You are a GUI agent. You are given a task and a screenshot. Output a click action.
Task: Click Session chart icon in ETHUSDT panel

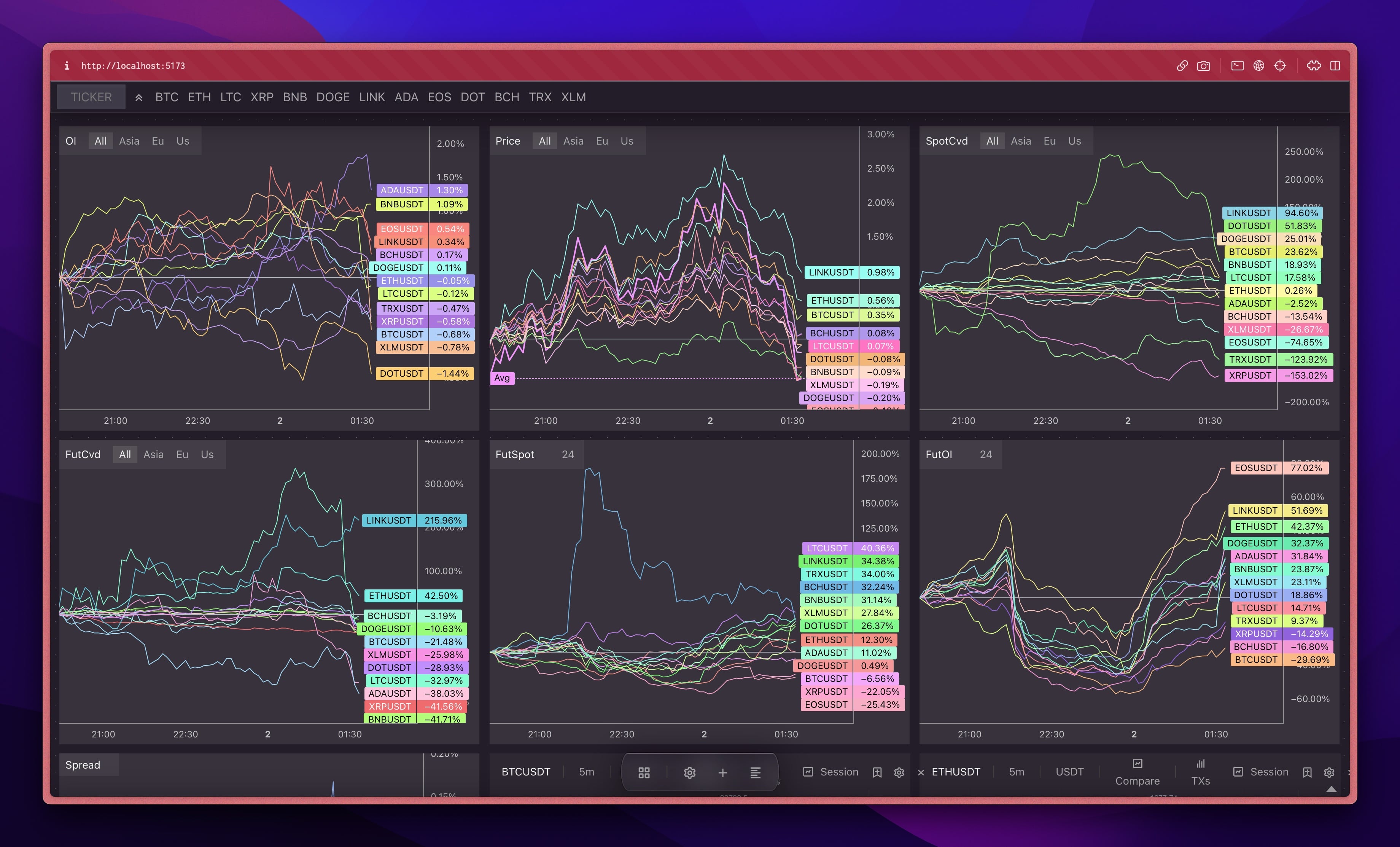pos(1238,771)
